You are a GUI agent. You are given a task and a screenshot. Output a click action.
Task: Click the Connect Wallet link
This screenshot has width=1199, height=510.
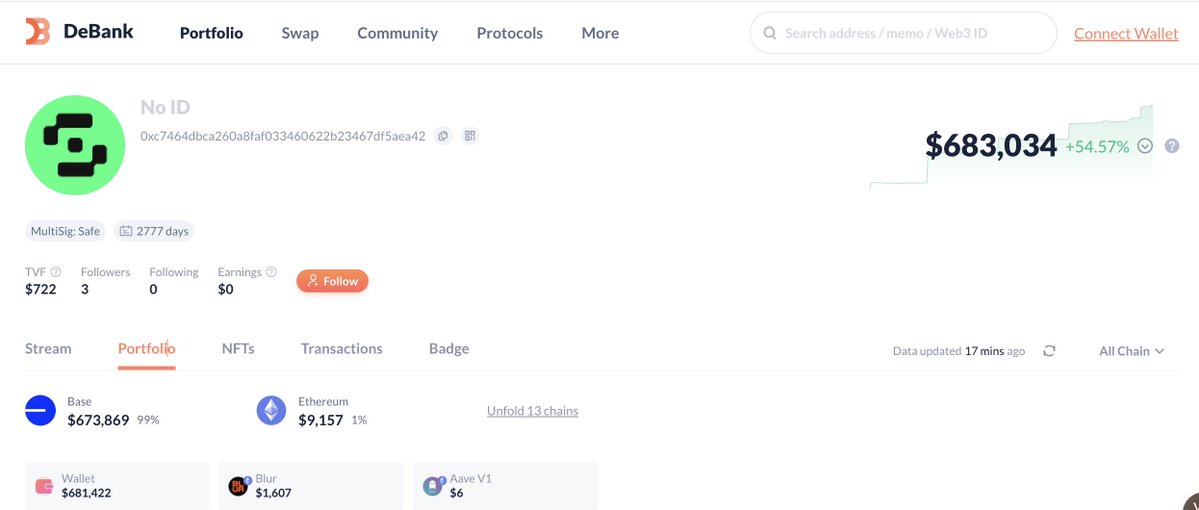pos(1126,33)
